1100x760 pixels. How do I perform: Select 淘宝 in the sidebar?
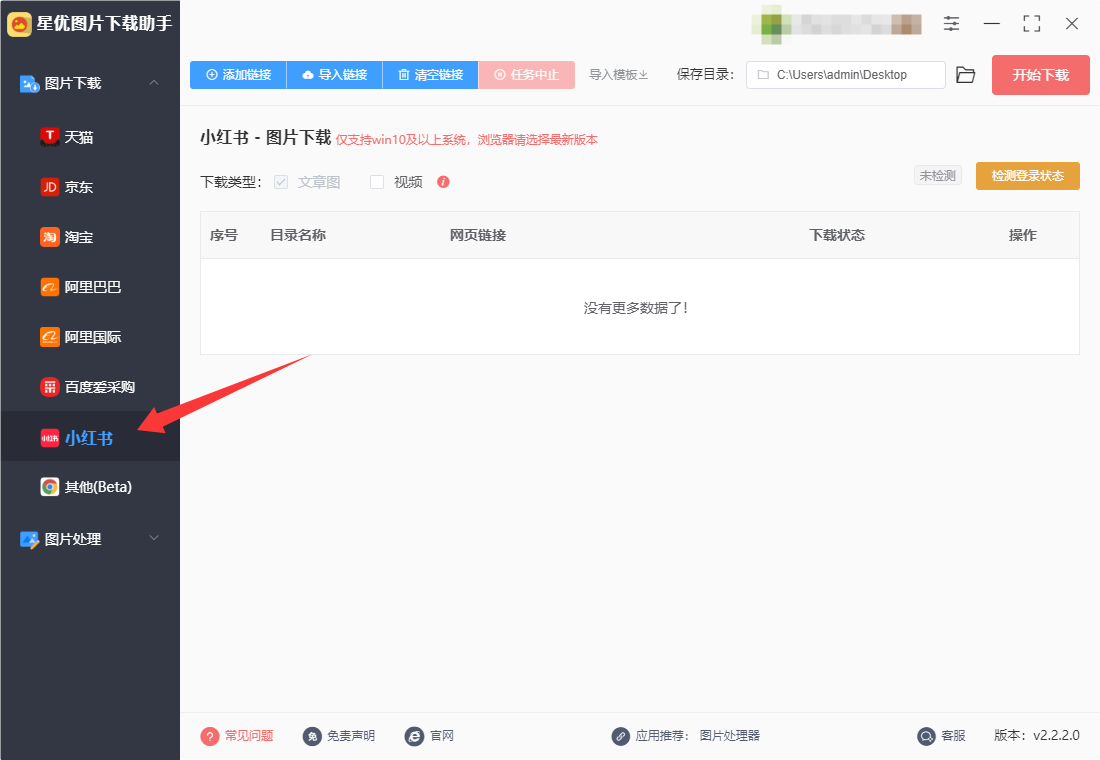(x=90, y=237)
